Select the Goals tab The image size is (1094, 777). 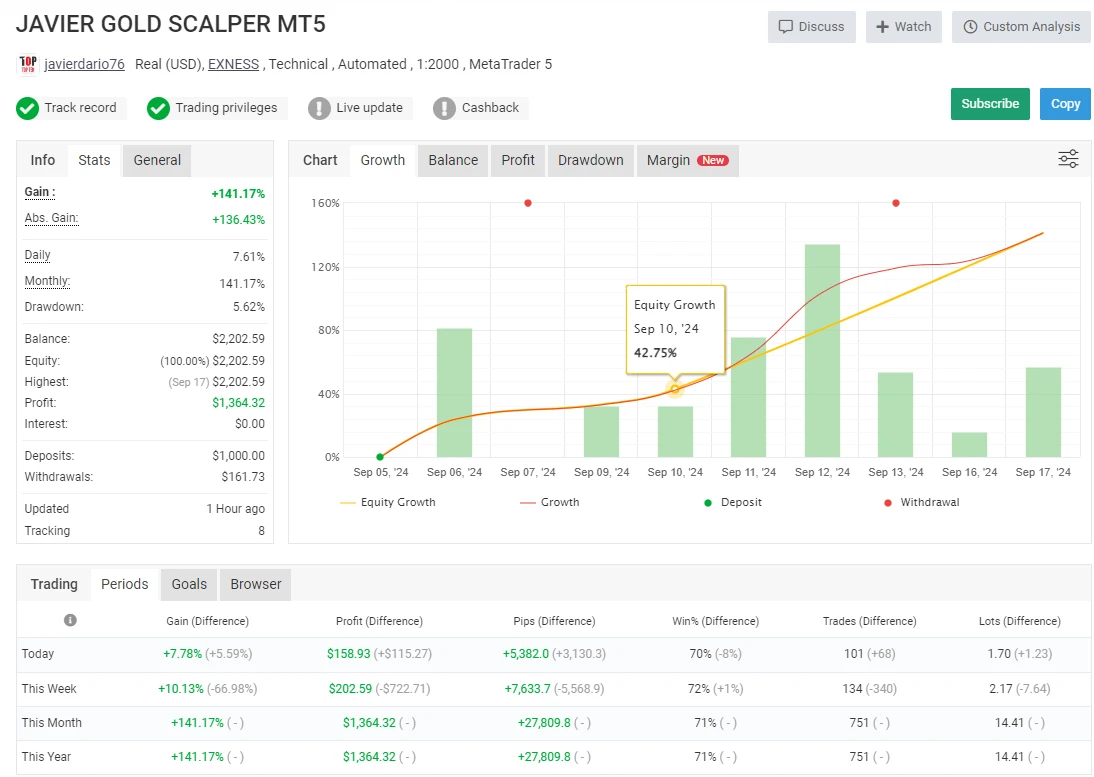coord(189,584)
